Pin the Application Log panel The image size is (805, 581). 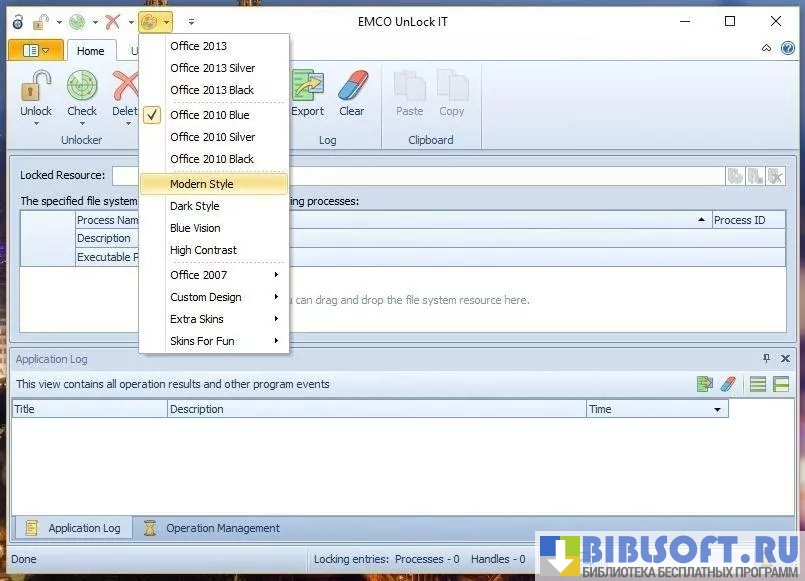click(767, 358)
